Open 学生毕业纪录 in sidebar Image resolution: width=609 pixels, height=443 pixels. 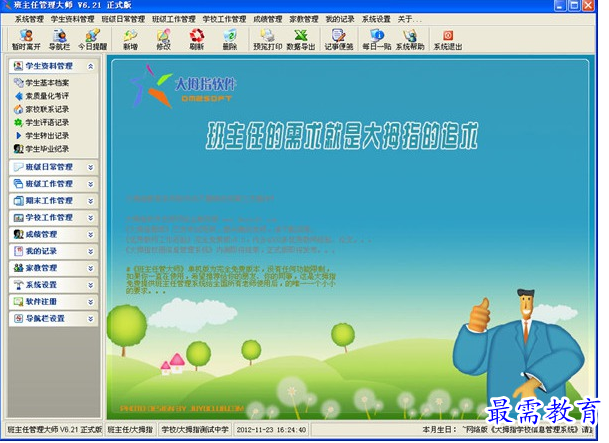[x=47, y=149]
